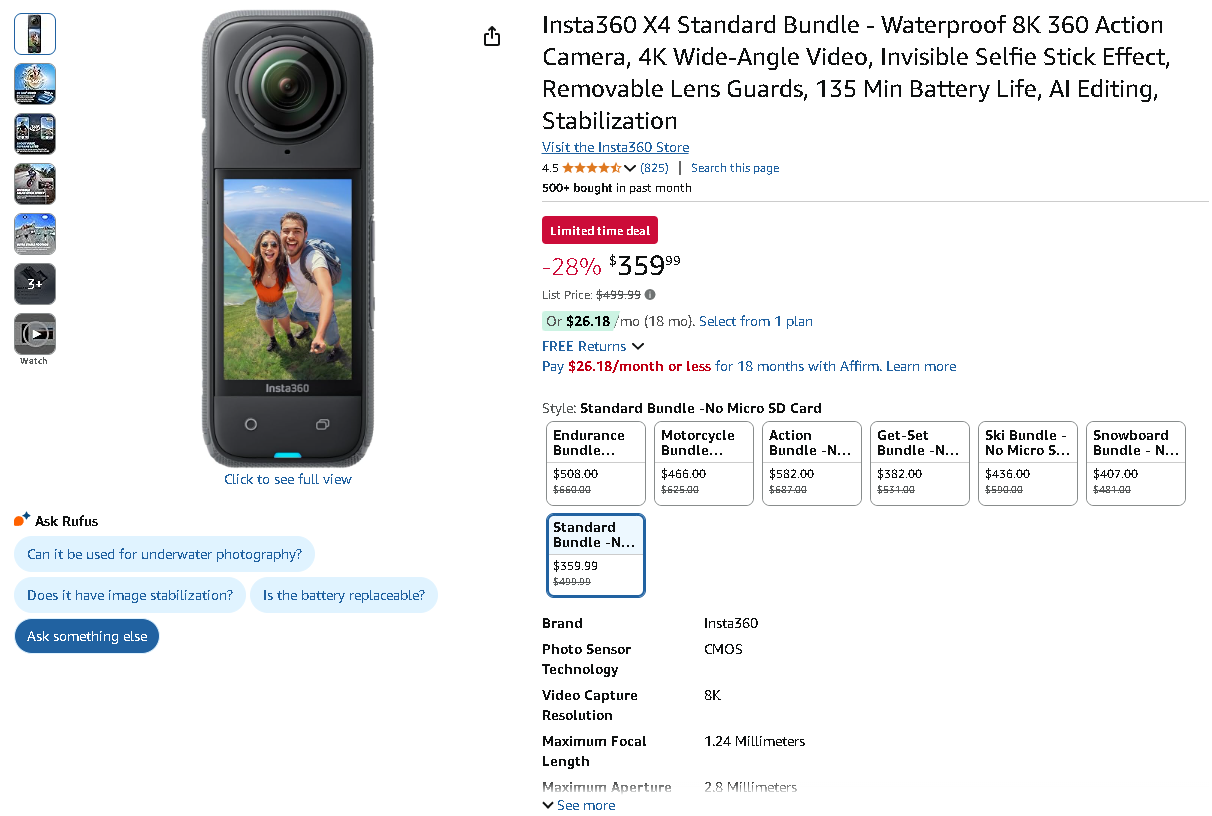Screen dimensions: 1212x816
Task: Open the ratings dropdown chevron
Action: click(x=630, y=168)
